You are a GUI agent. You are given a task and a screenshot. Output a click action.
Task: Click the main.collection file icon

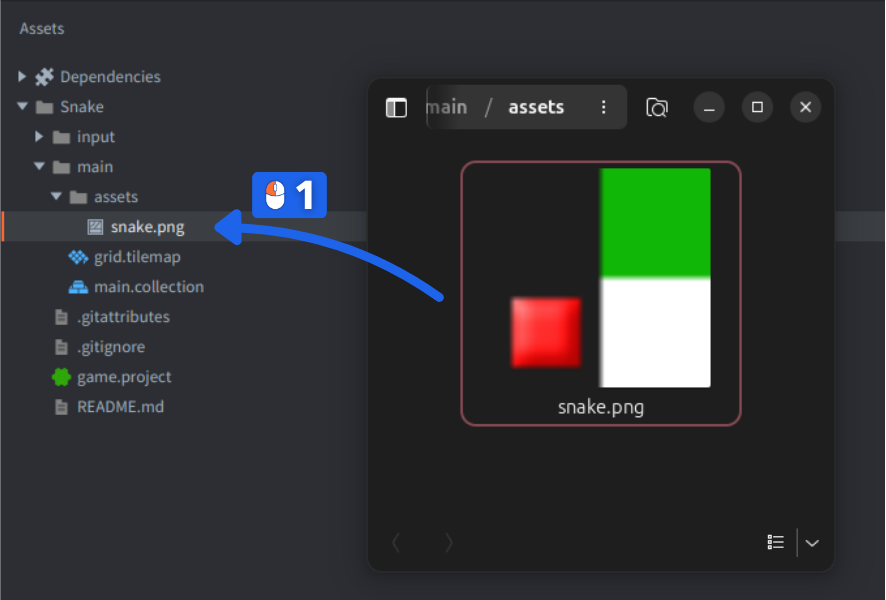pos(78,287)
